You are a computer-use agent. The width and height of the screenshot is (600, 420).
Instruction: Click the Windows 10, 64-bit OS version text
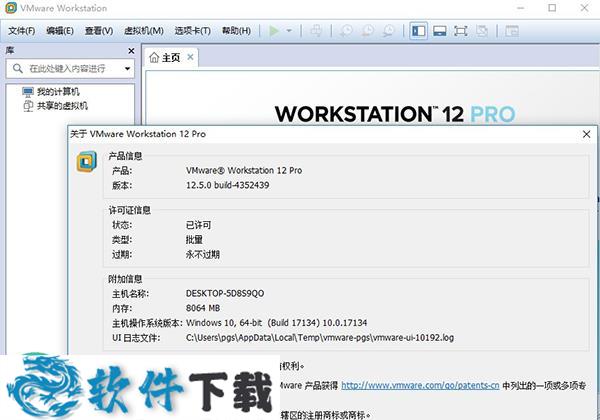276,323
